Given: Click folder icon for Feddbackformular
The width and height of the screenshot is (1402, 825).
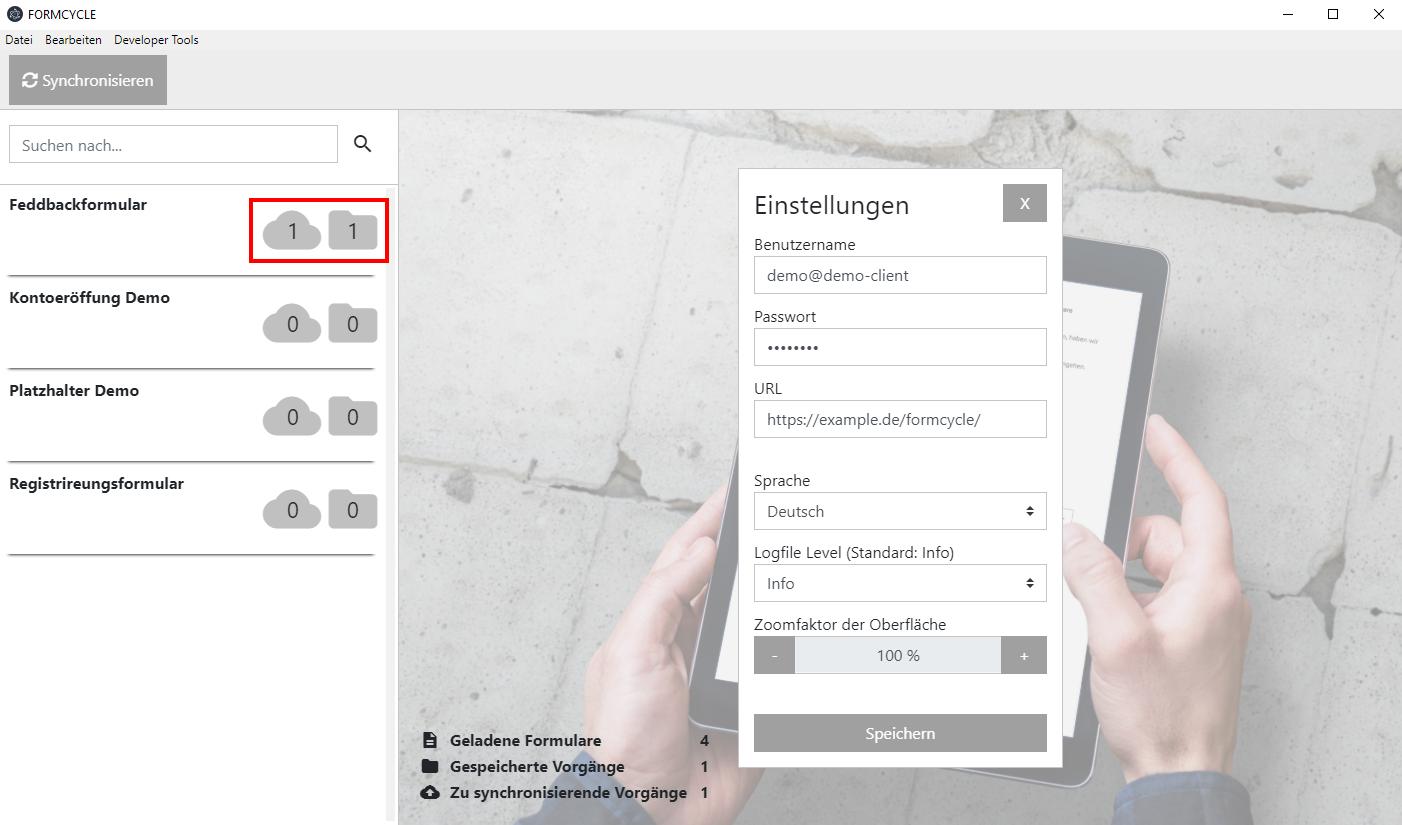Looking at the screenshot, I should 352,232.
